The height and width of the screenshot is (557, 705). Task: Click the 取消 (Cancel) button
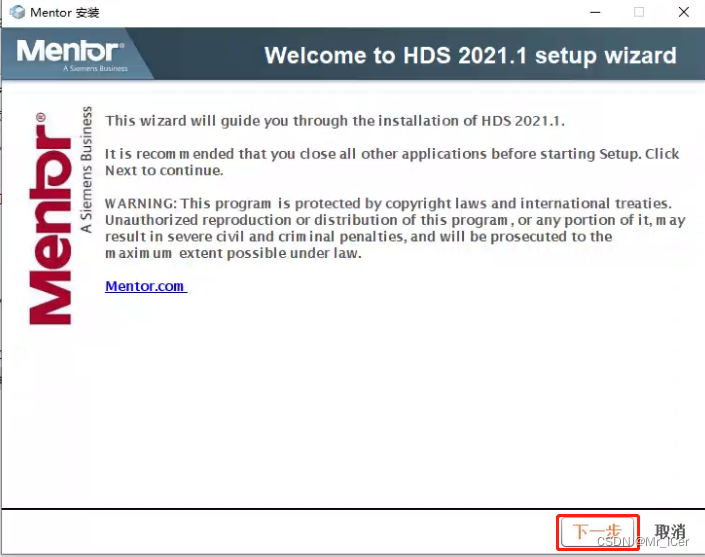[669, 532]
